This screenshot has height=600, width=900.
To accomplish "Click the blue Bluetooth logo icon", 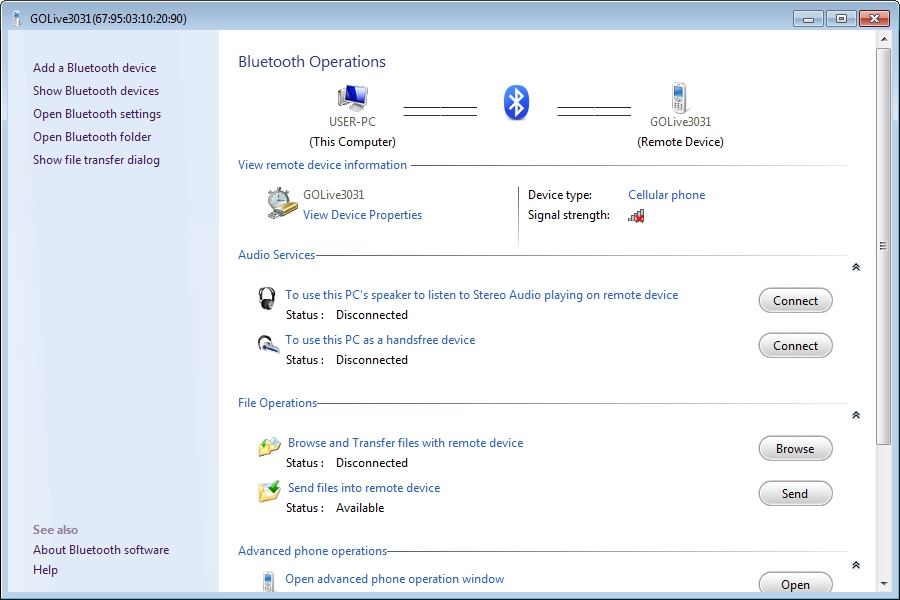I will 516,103.
